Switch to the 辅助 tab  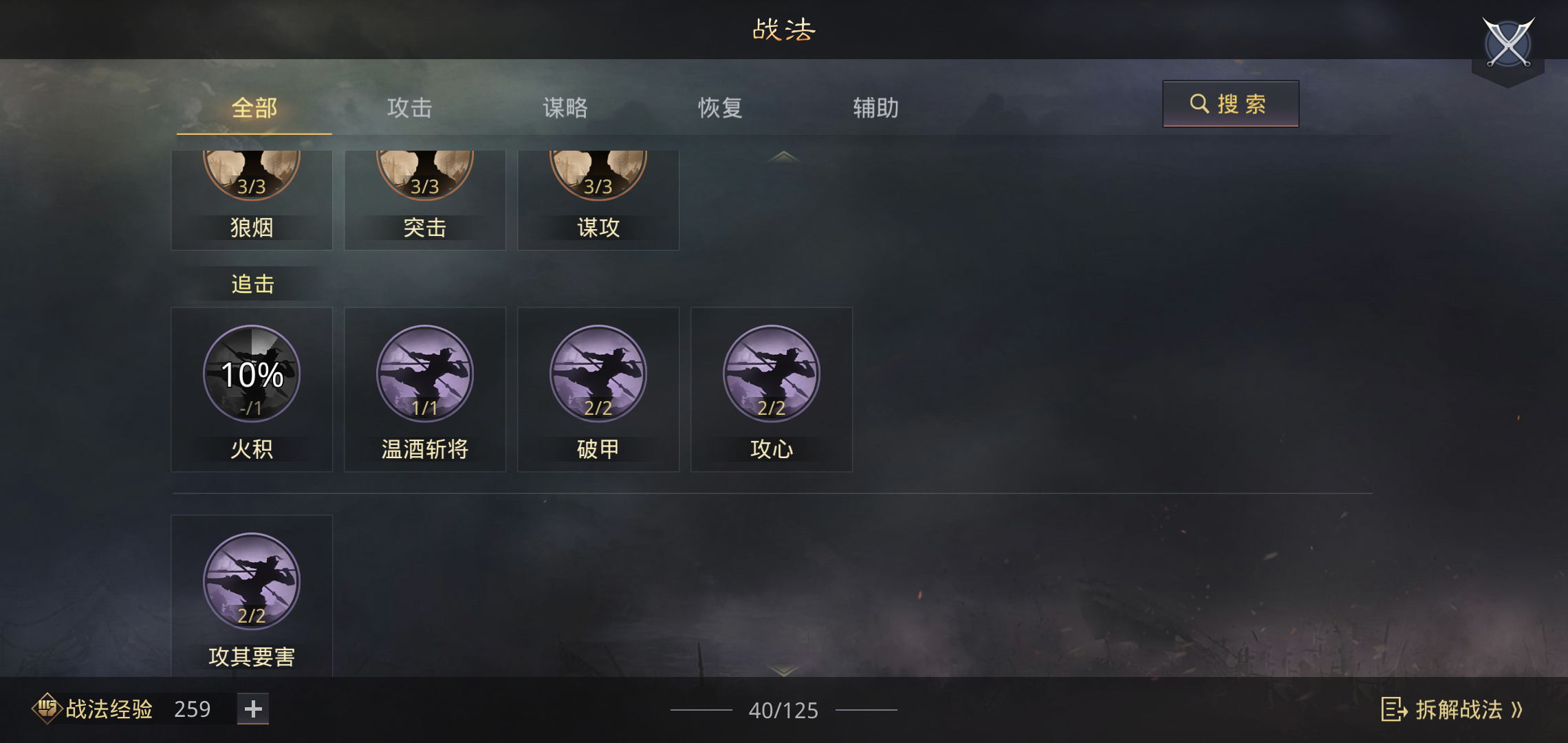point(876,108)
